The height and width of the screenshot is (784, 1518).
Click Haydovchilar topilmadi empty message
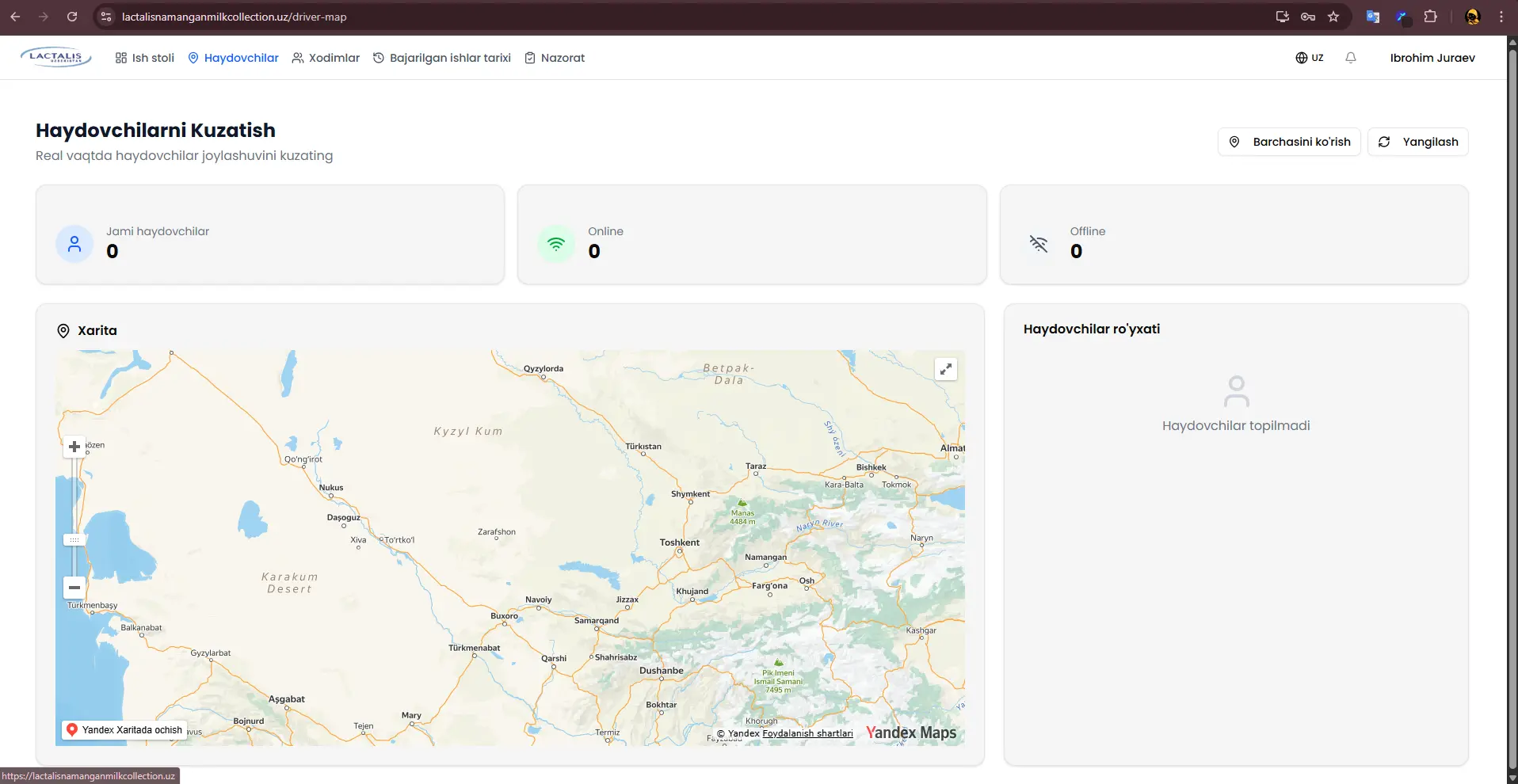1236,426
